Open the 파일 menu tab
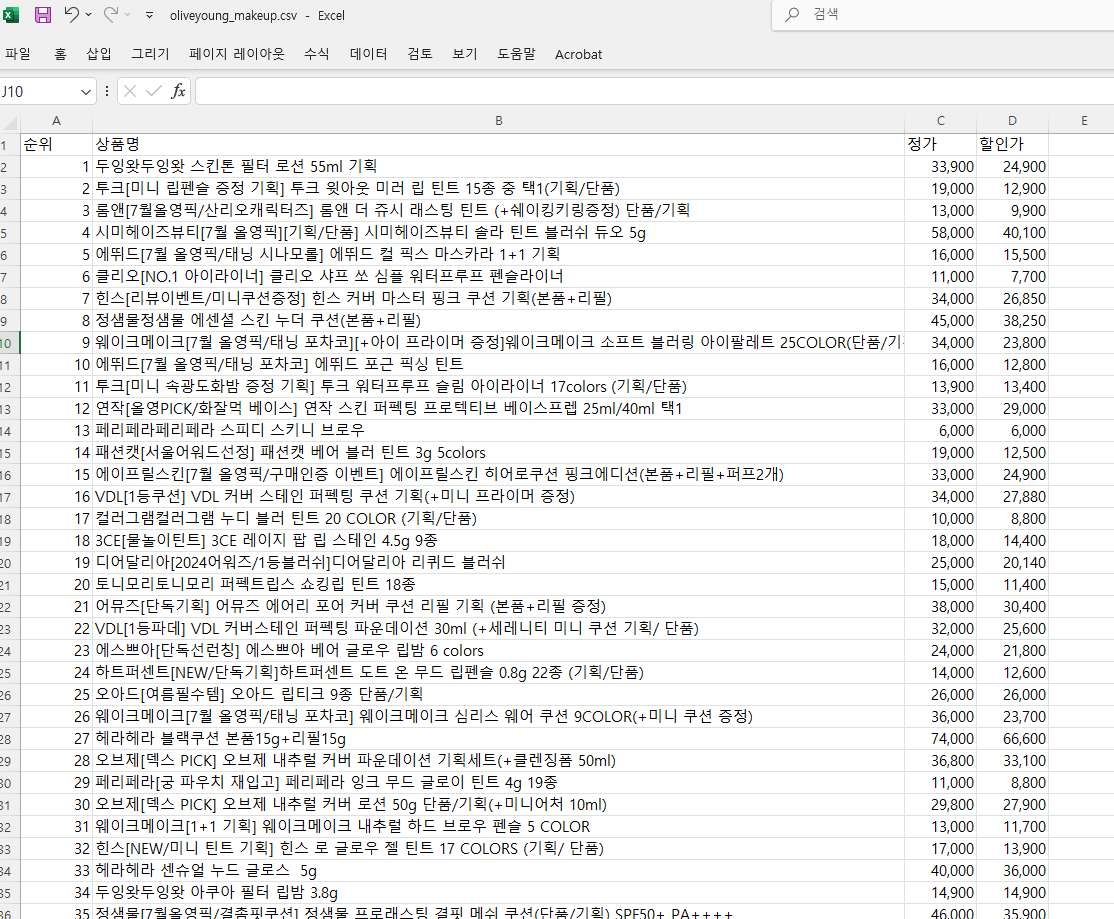This screenshot has height=919, width=1114. pos(18,54)
